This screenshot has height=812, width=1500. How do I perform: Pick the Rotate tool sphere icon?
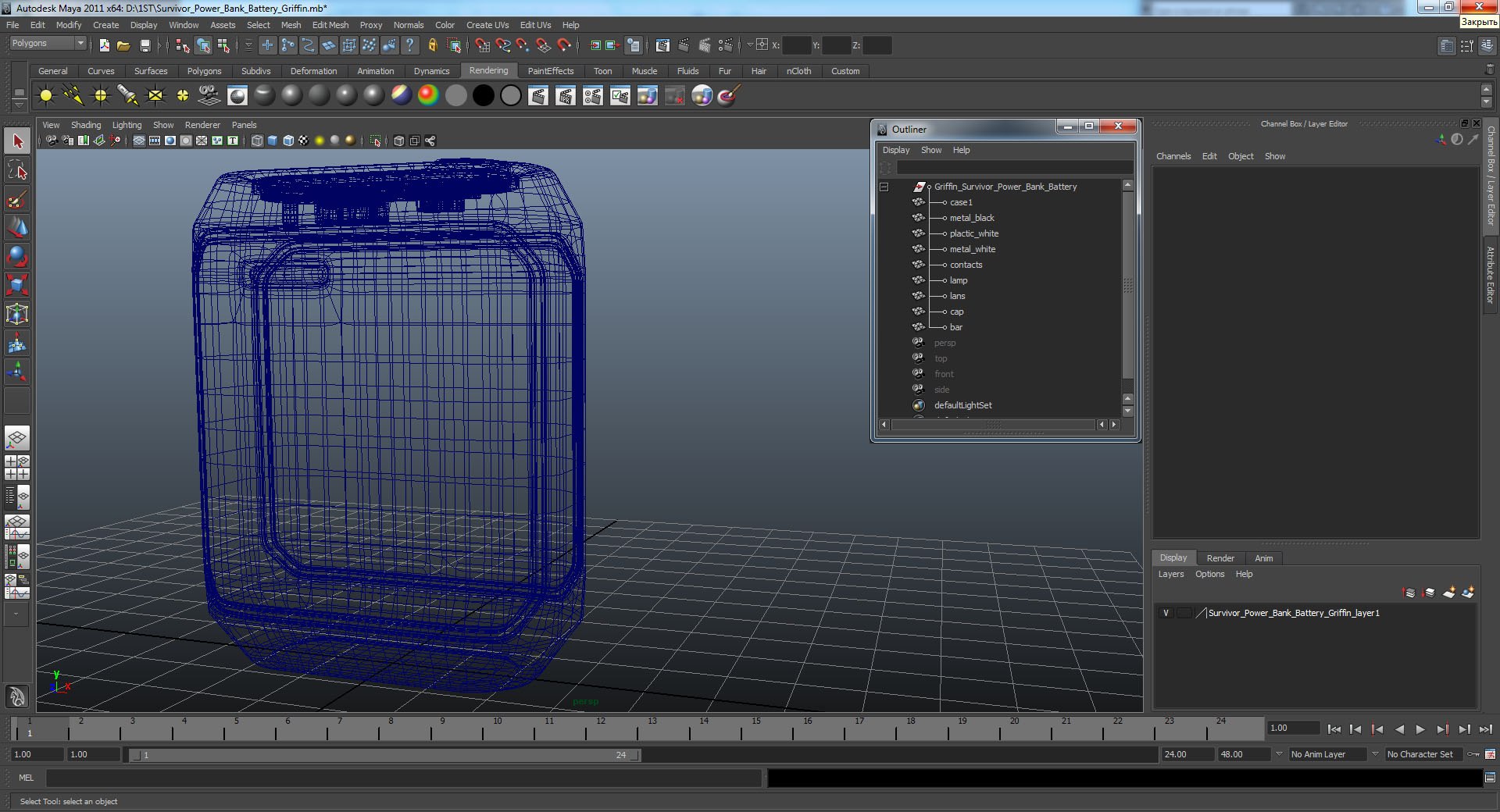[17, 256]
